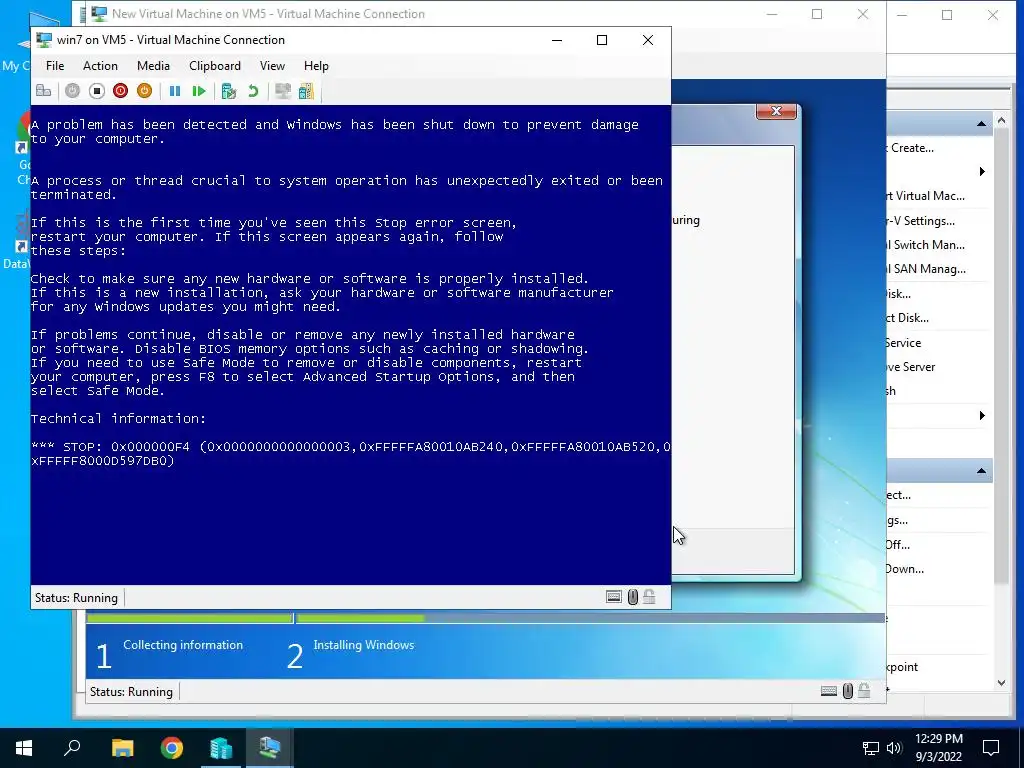Open Hyper-V Settings from Actions pane

[x=922, y=221]
